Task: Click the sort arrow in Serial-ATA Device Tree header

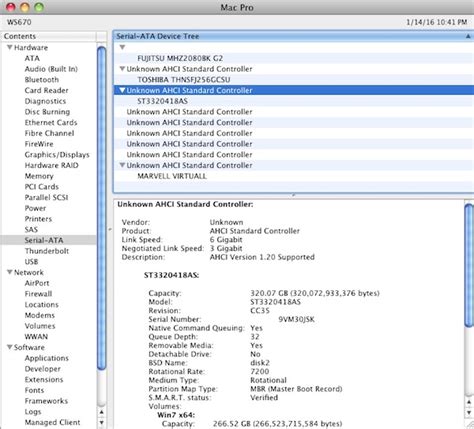Action: [468, 36]
